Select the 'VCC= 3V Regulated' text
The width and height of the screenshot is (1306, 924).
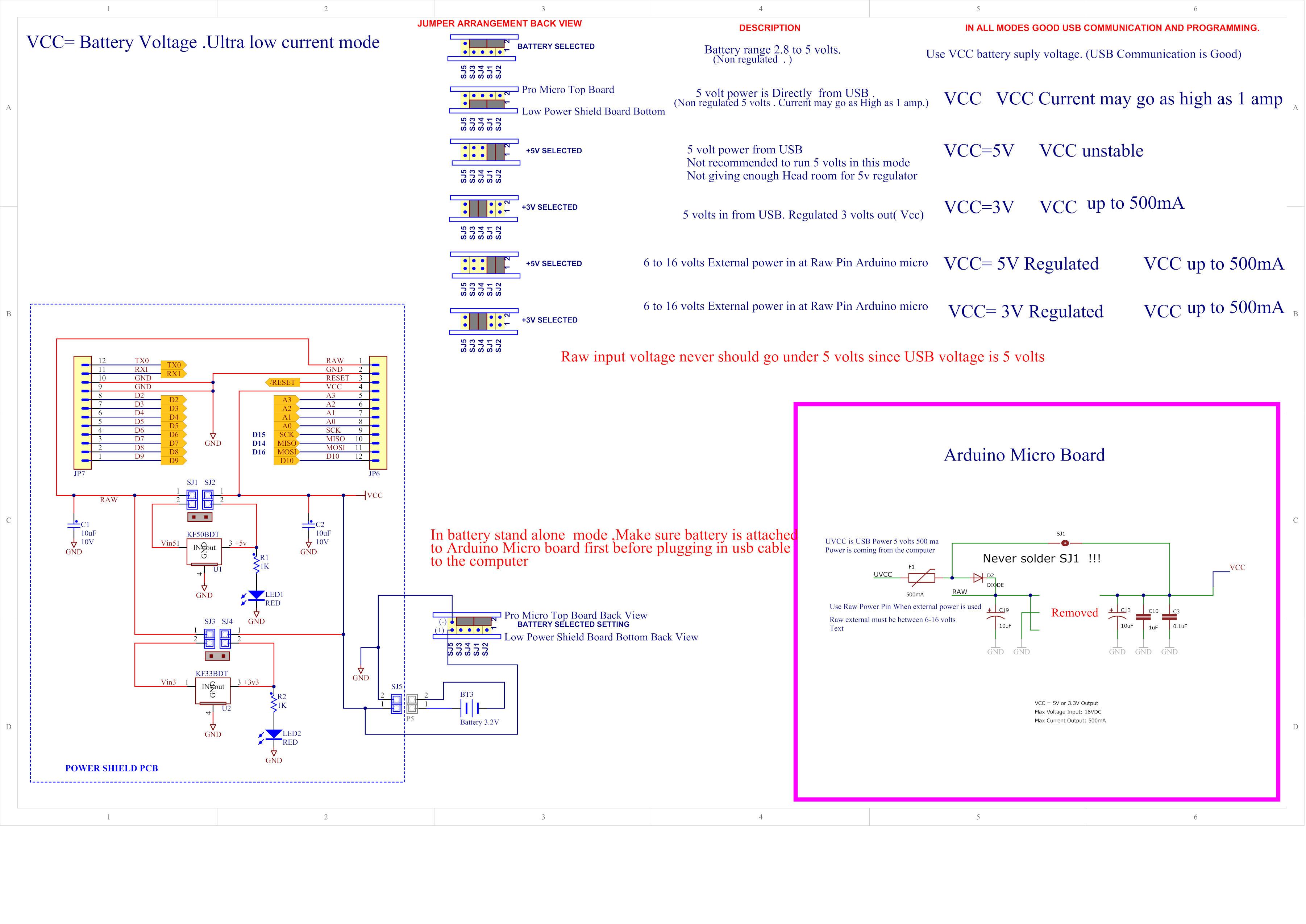coord(1026,312)
